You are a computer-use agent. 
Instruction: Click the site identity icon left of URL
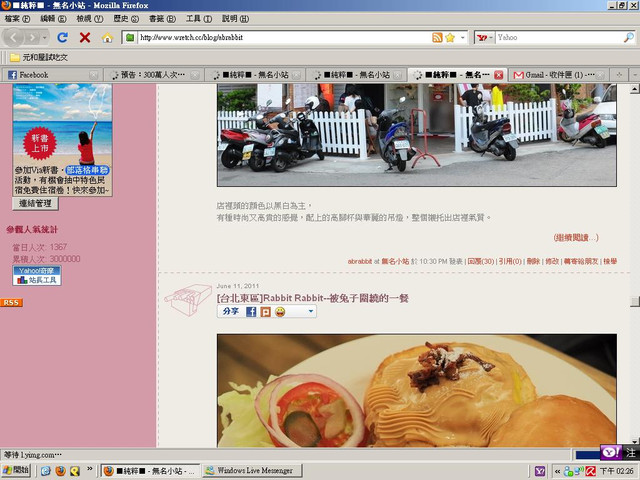pyautogui.click(x=130, y=38)
